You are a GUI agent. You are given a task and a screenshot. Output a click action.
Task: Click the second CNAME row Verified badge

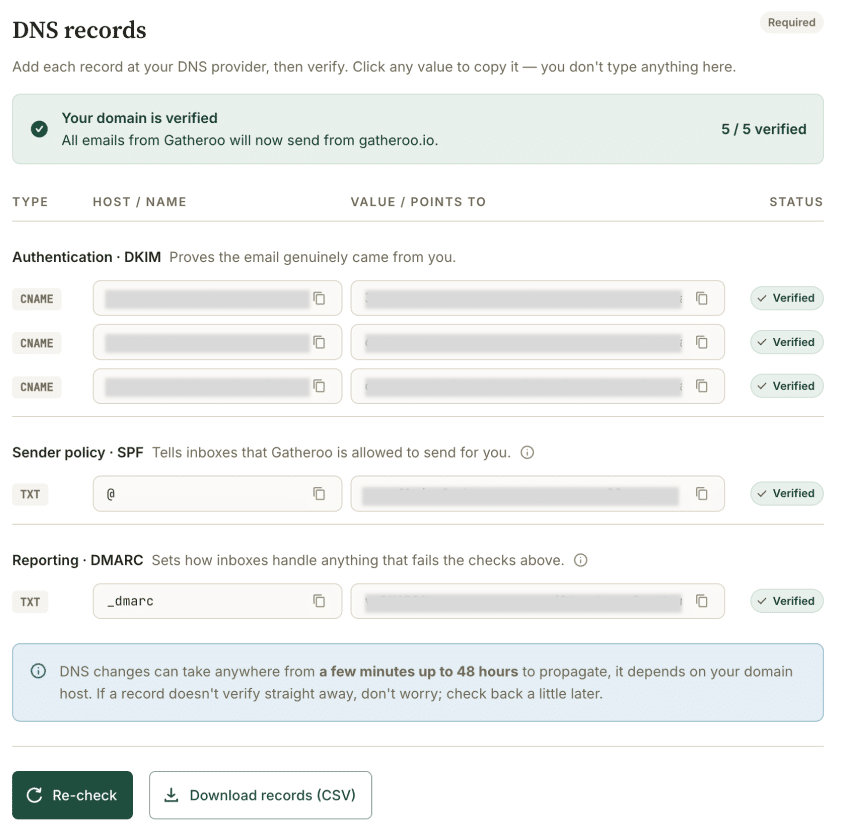click(787, 342)
